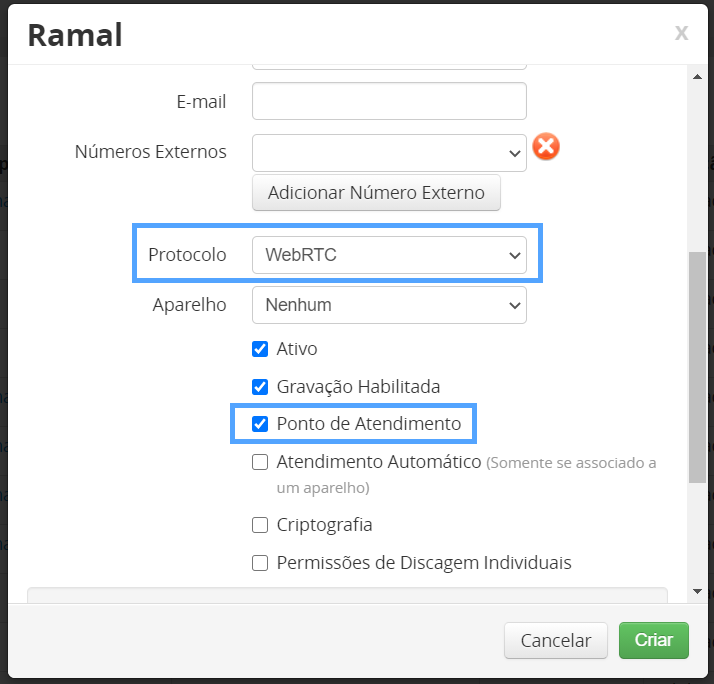
Task: Click the Gravação Habilitada label text
Action: (x=358, y=387)
